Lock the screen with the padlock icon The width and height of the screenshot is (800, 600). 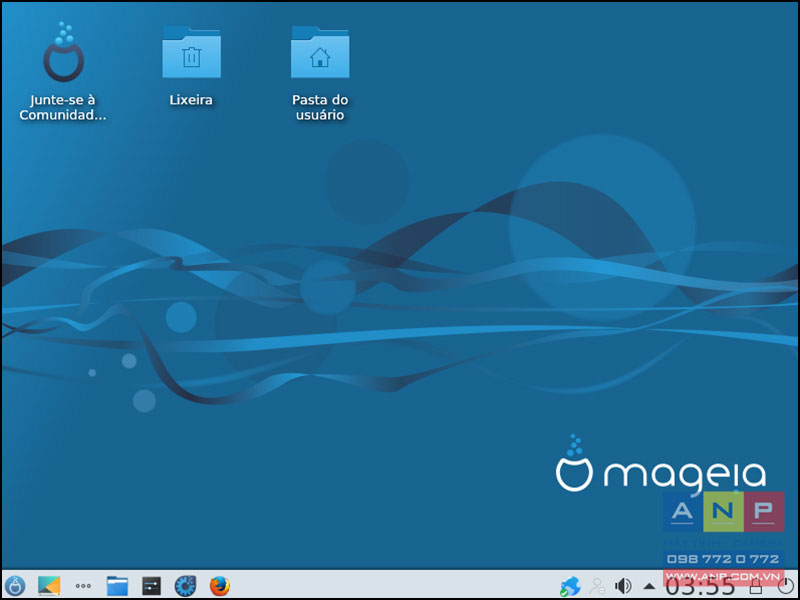756,587
